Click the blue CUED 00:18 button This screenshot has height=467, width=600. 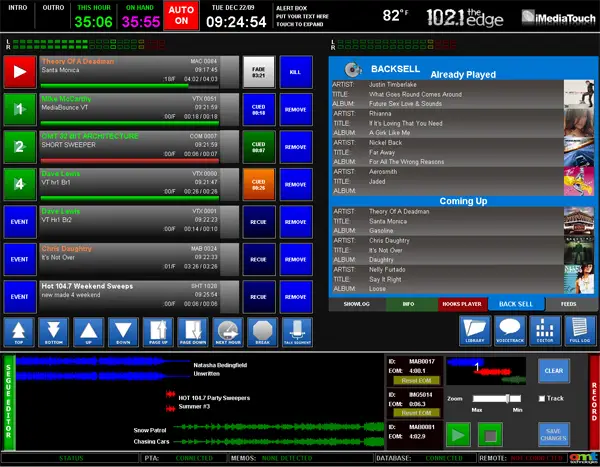pos(259,109)
